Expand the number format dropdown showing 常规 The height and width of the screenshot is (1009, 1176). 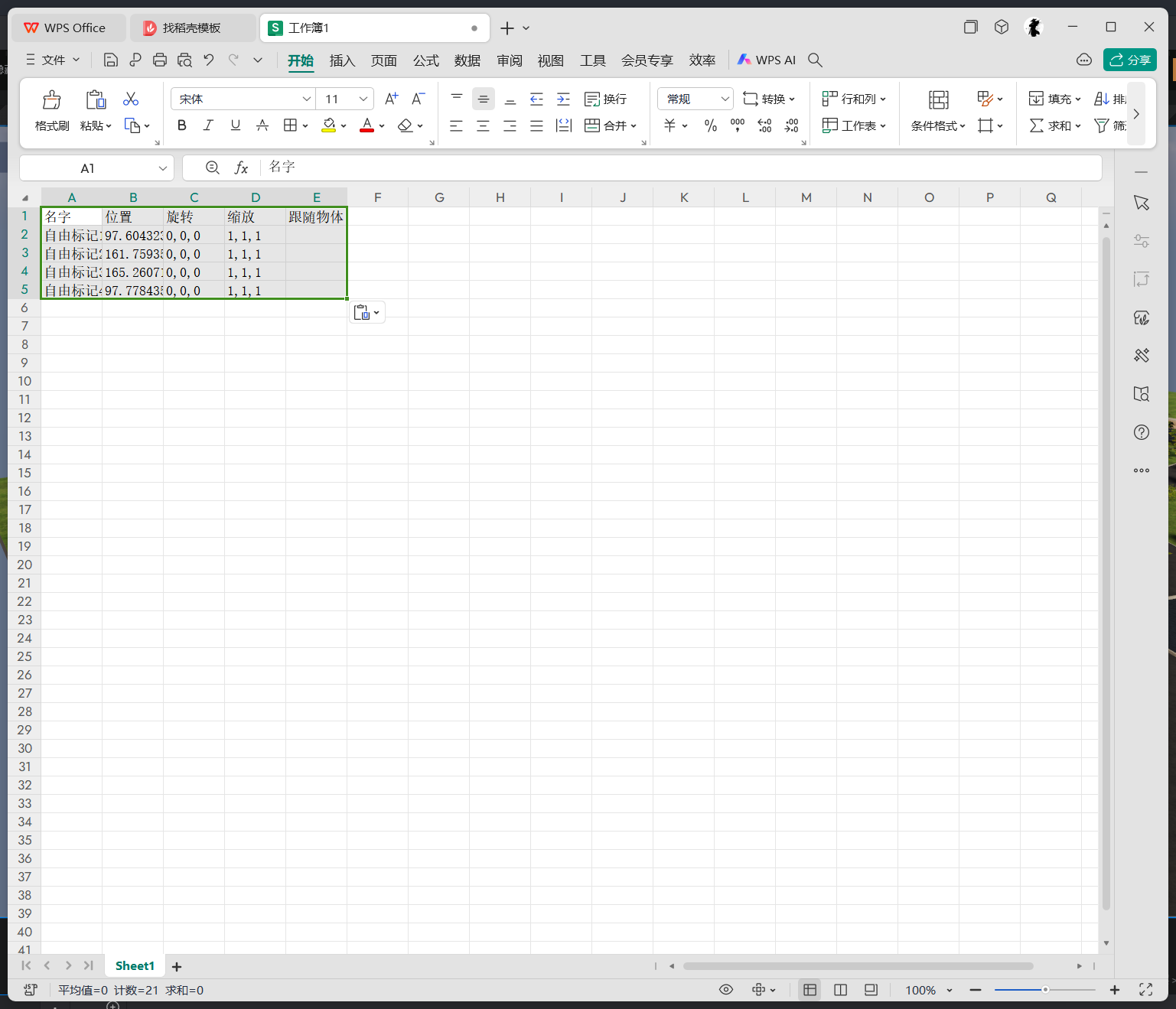tap(725, 99)
